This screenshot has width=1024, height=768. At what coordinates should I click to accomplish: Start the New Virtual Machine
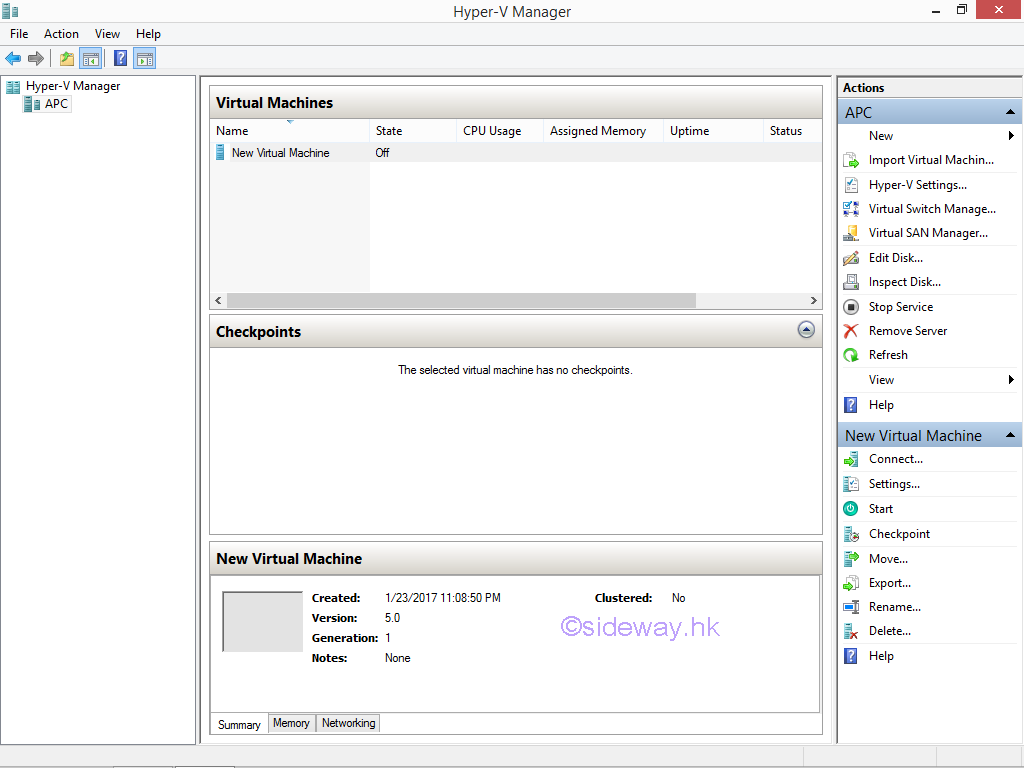pos(880,509)
